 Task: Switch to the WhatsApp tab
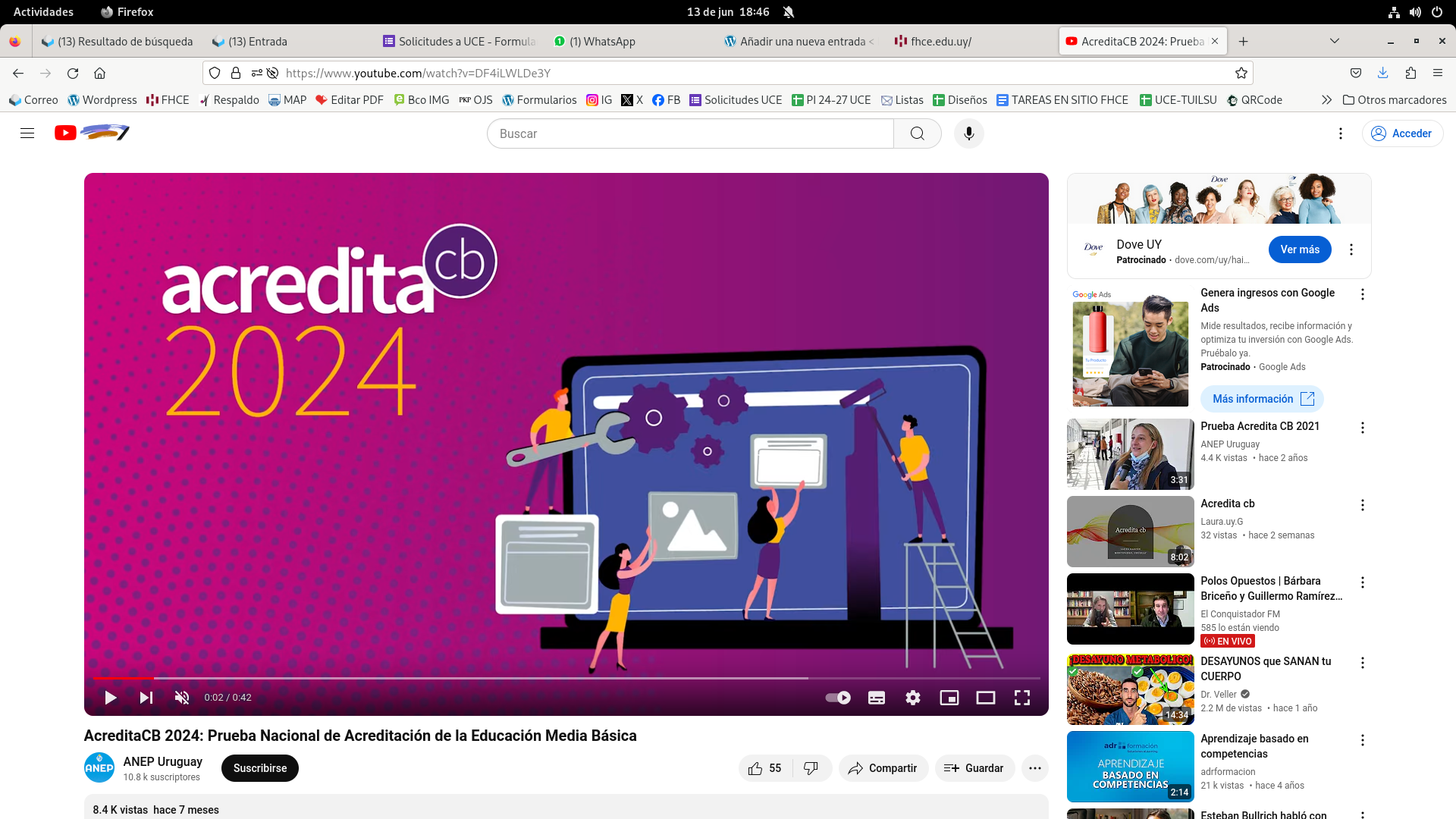pos(602,42)
